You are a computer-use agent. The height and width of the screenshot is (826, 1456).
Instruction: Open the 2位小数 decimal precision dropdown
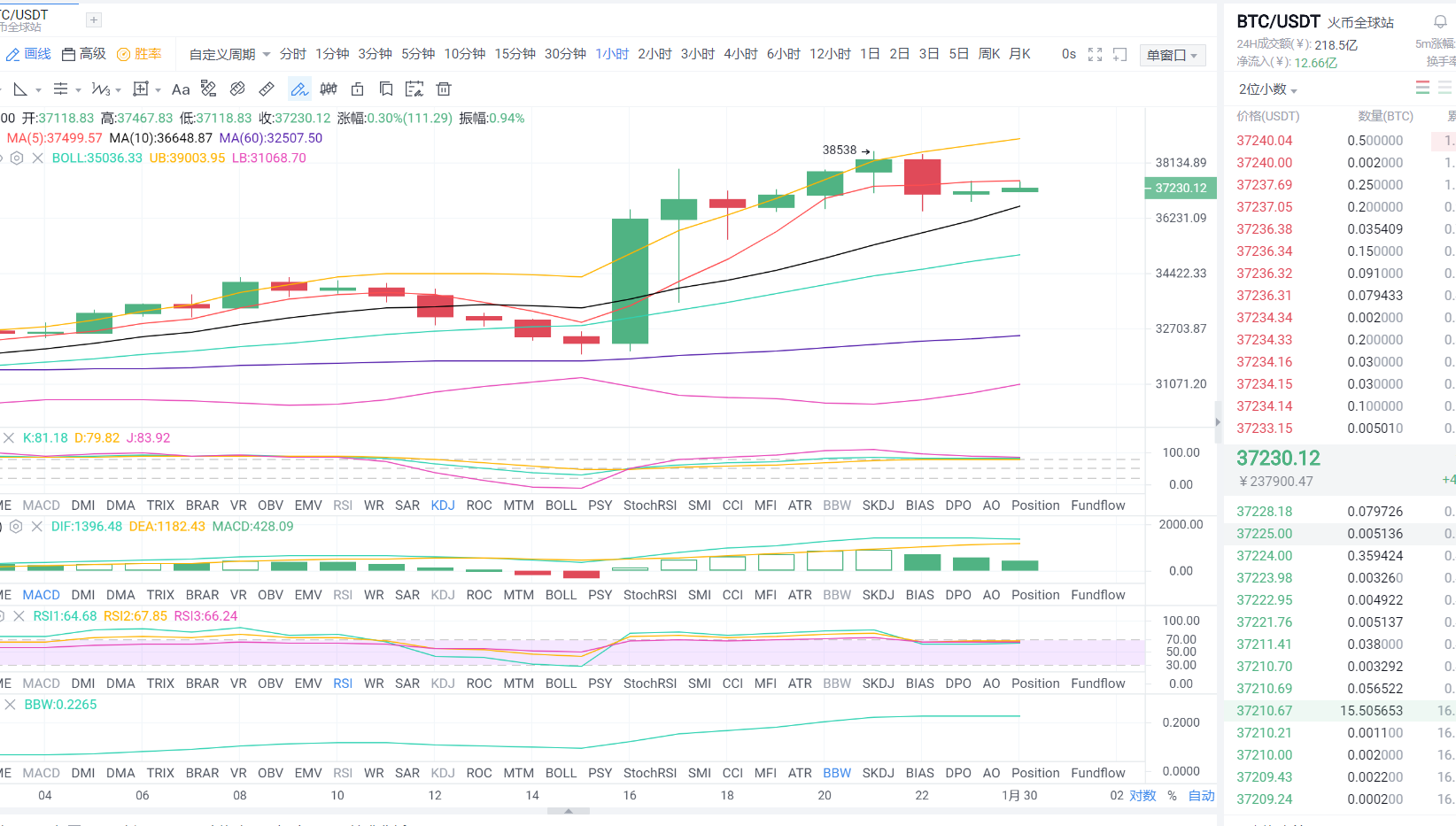(1267, 89)
